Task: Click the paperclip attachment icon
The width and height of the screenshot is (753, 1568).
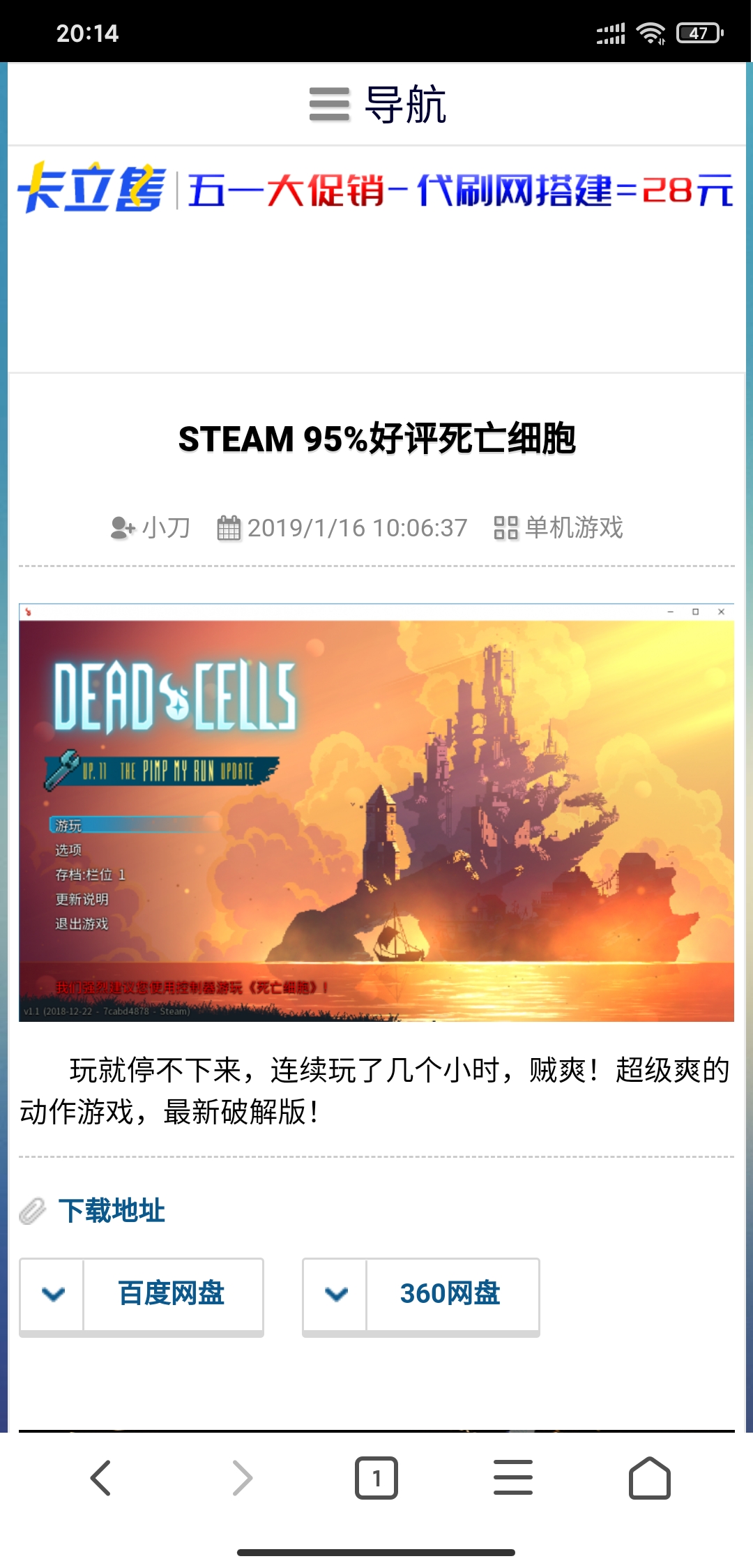Action: click(32, 1211)
